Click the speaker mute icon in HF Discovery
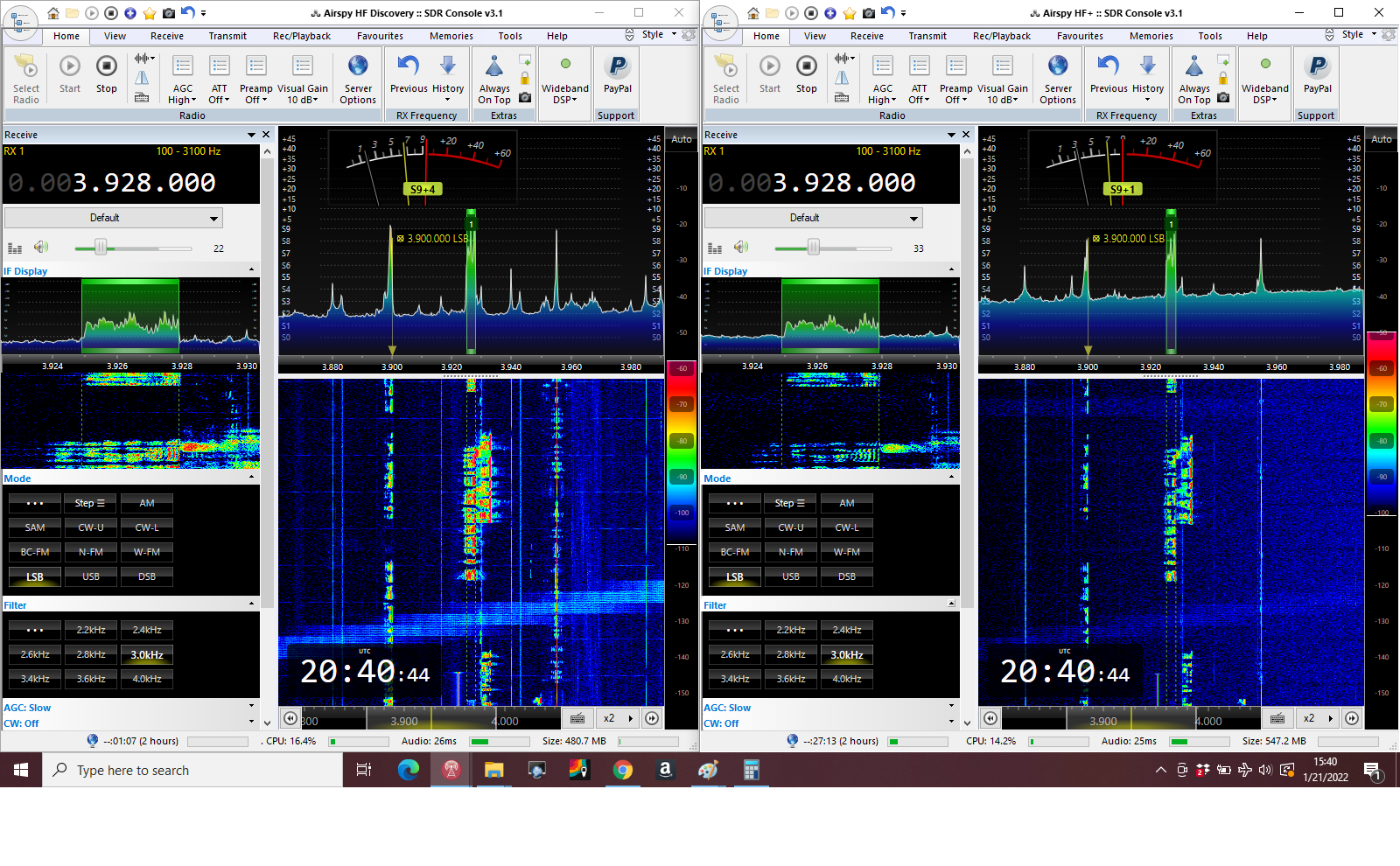 [41, 248]
